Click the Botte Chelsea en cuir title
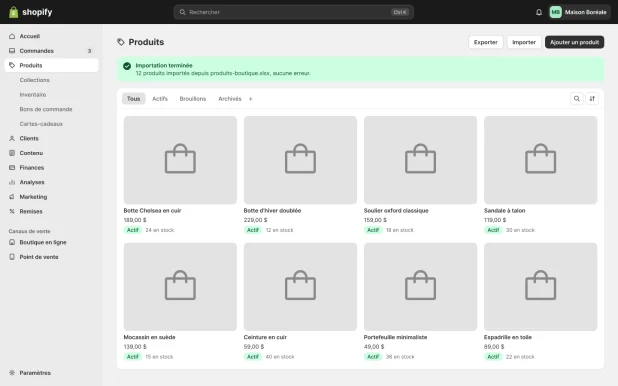 (x=152, y=211)
